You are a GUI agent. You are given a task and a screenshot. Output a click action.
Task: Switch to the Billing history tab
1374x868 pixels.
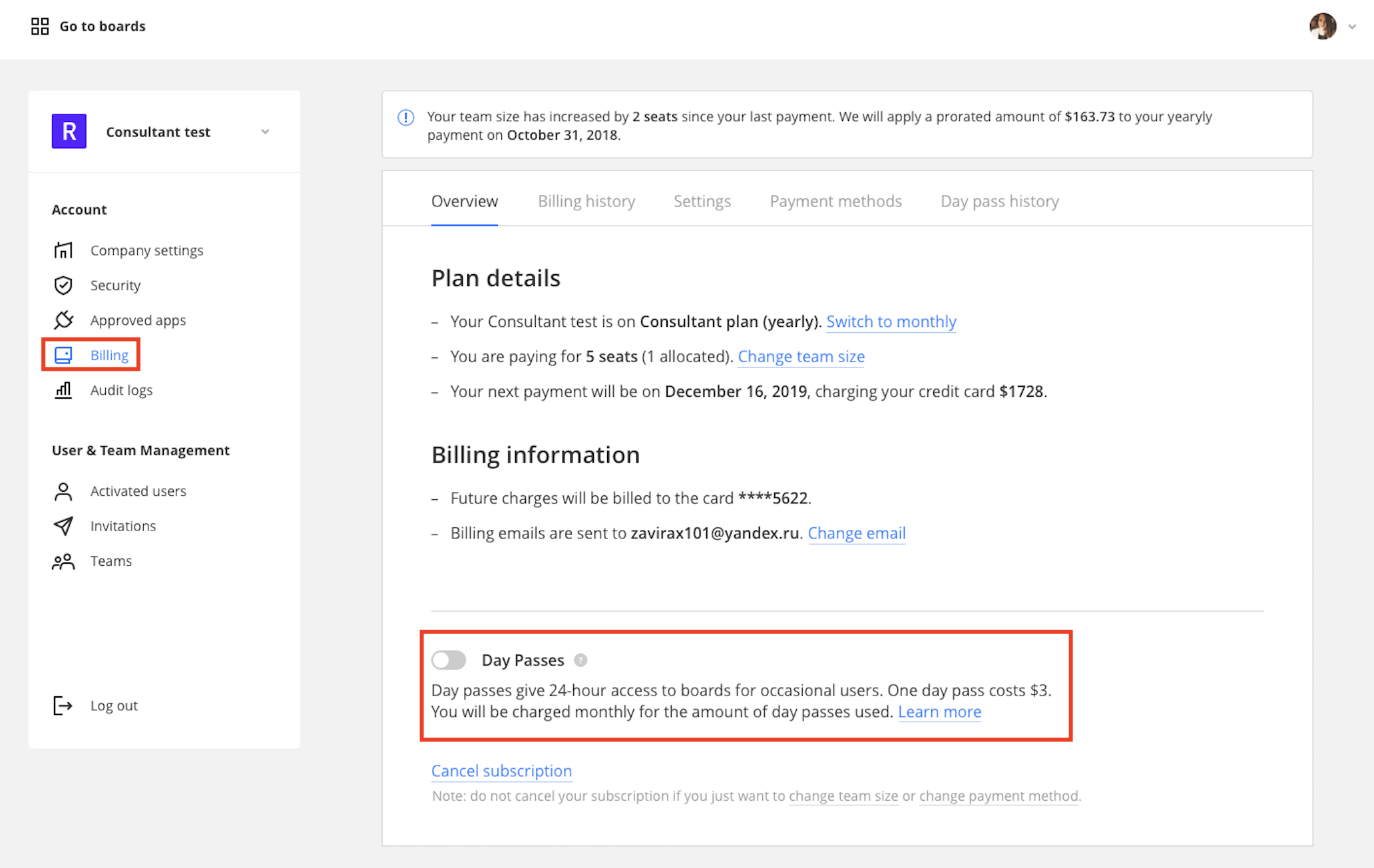click(x=586, y=201)
